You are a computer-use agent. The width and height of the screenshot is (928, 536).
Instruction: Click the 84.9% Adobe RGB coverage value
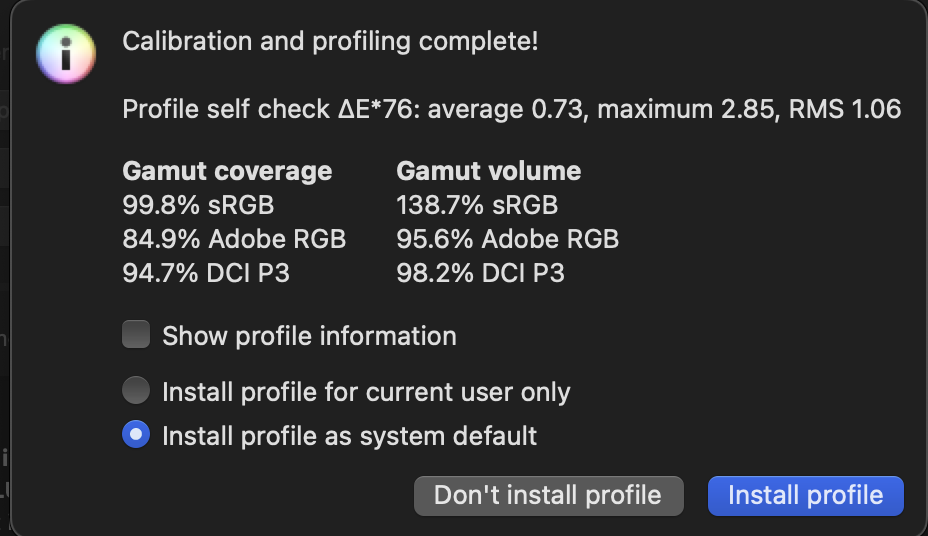click(234, 239)
